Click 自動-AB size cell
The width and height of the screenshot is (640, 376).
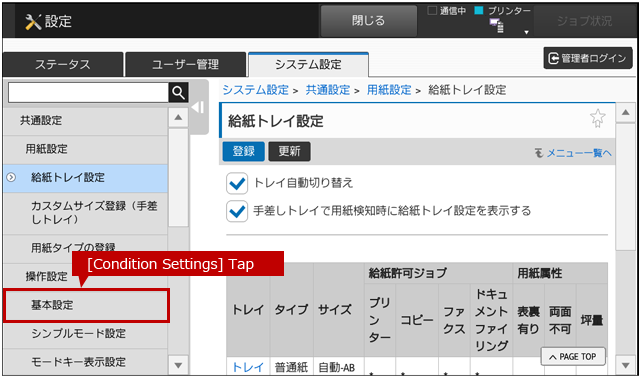[338, 367]
